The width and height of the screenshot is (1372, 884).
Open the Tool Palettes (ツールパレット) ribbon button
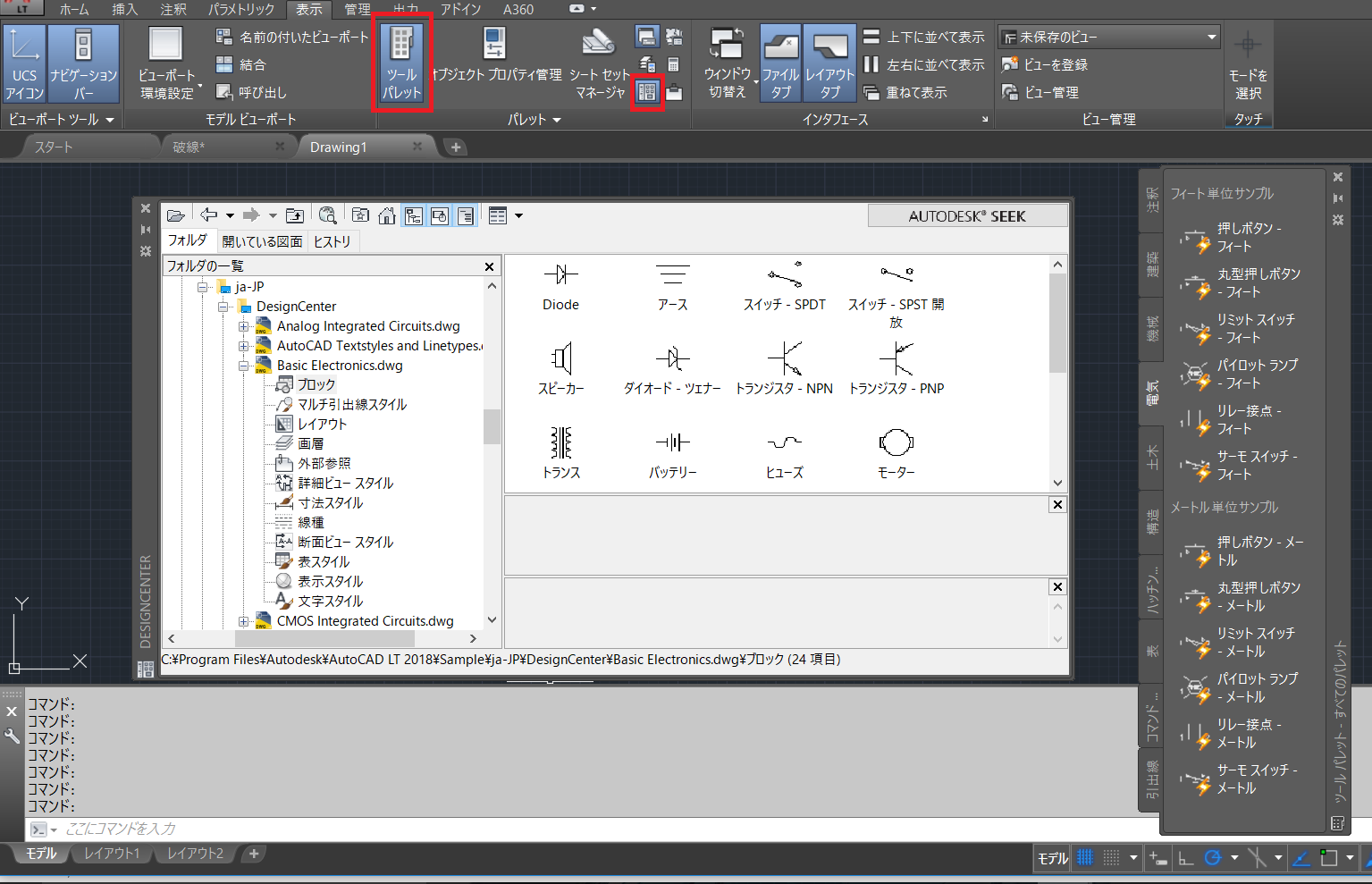(x=402, y=62)
